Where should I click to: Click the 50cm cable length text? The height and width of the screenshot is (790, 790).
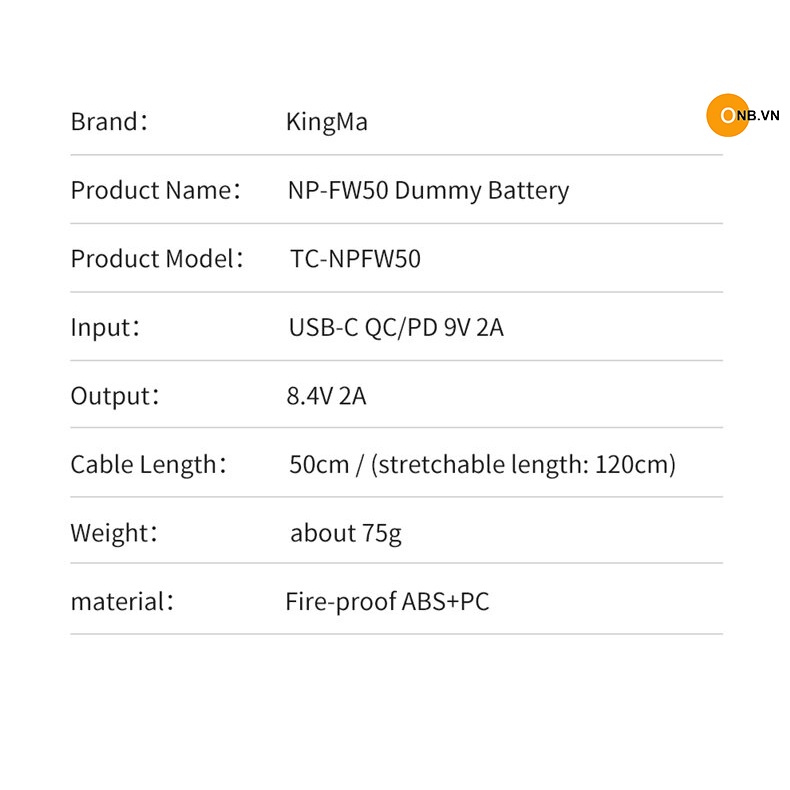(319, 464)
